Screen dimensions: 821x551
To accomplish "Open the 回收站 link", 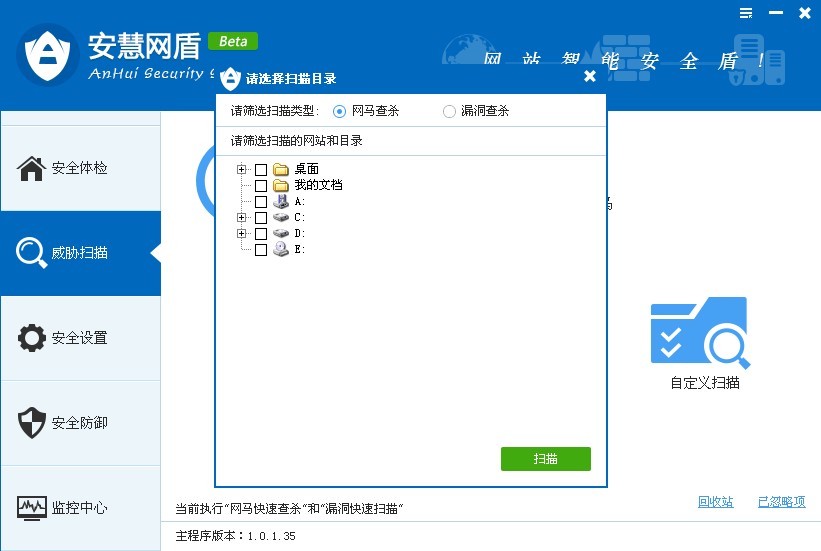I will tap(715, 502).
